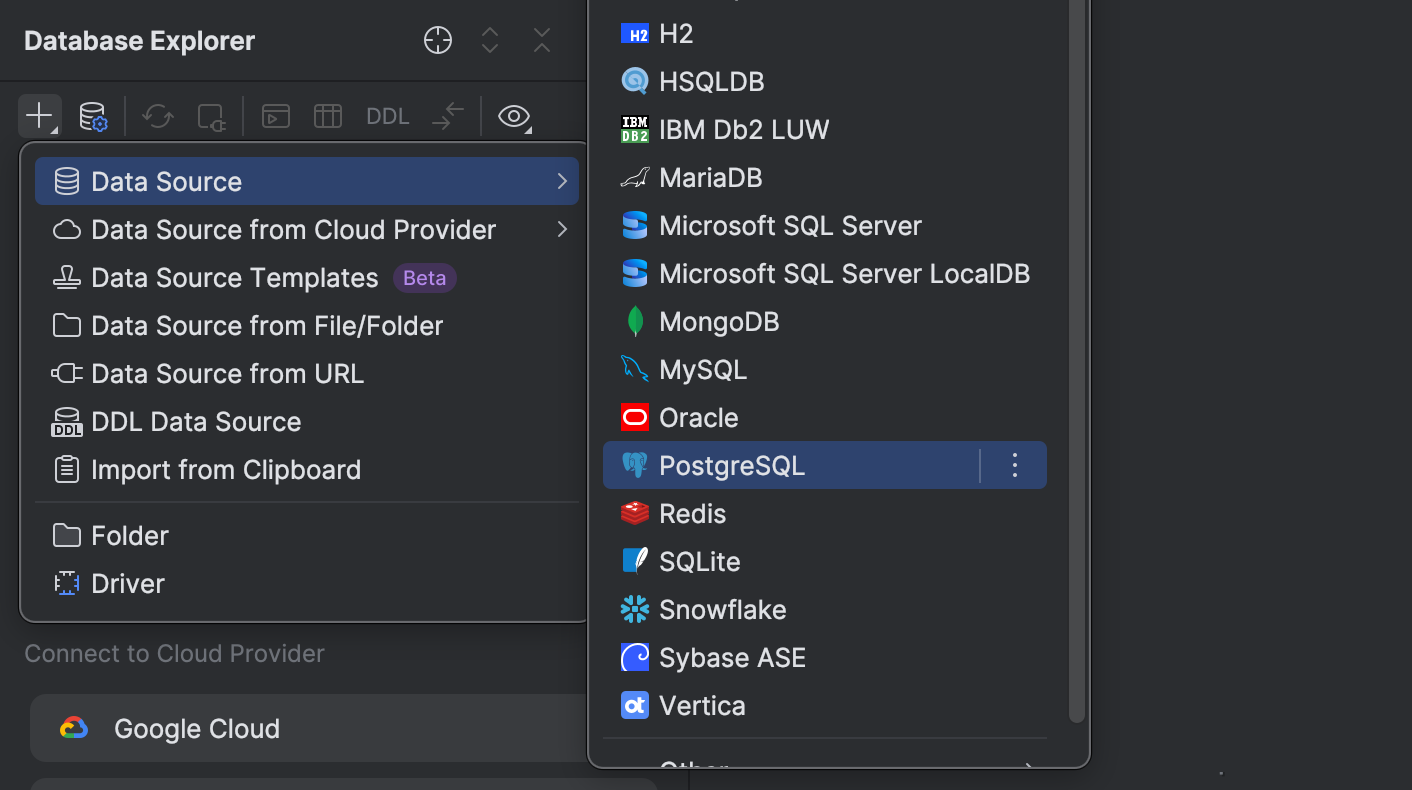
Task: Click the Beta badge label
Action: [x=425, y=277]
